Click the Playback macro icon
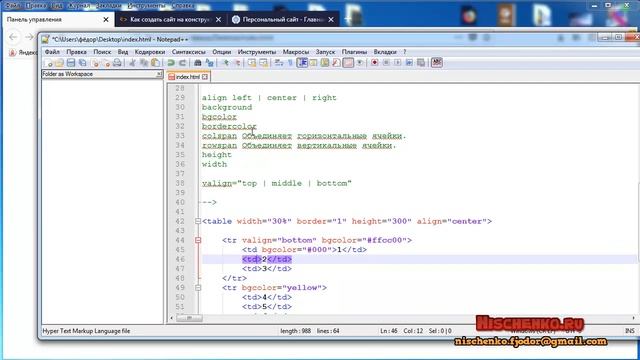 point(398,63)
